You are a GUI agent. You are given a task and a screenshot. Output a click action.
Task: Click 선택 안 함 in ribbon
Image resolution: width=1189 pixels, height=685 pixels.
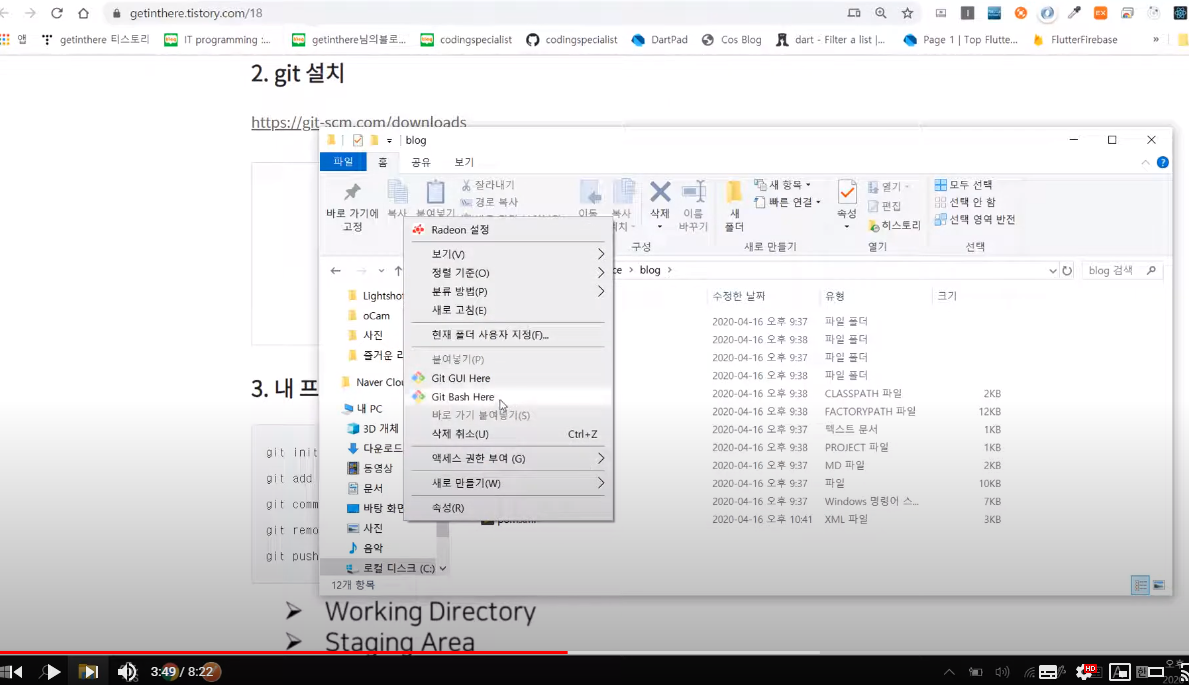tap(965, 202)
